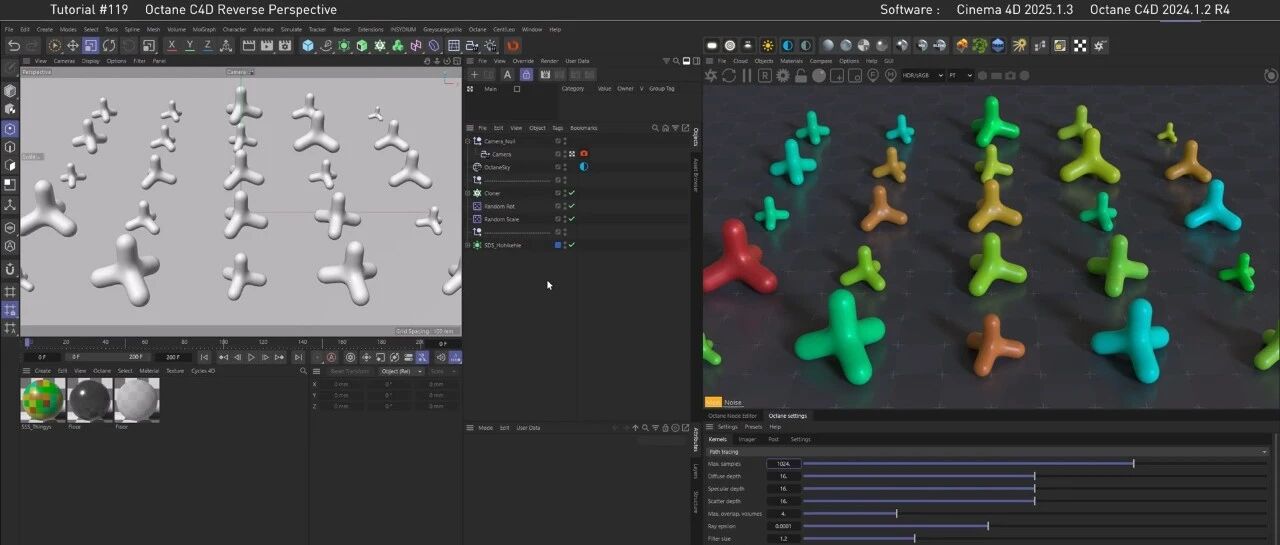Expand the Cloner object hierarchy
Viewport: 1280px width, 545px height.
tap(467, 193)
